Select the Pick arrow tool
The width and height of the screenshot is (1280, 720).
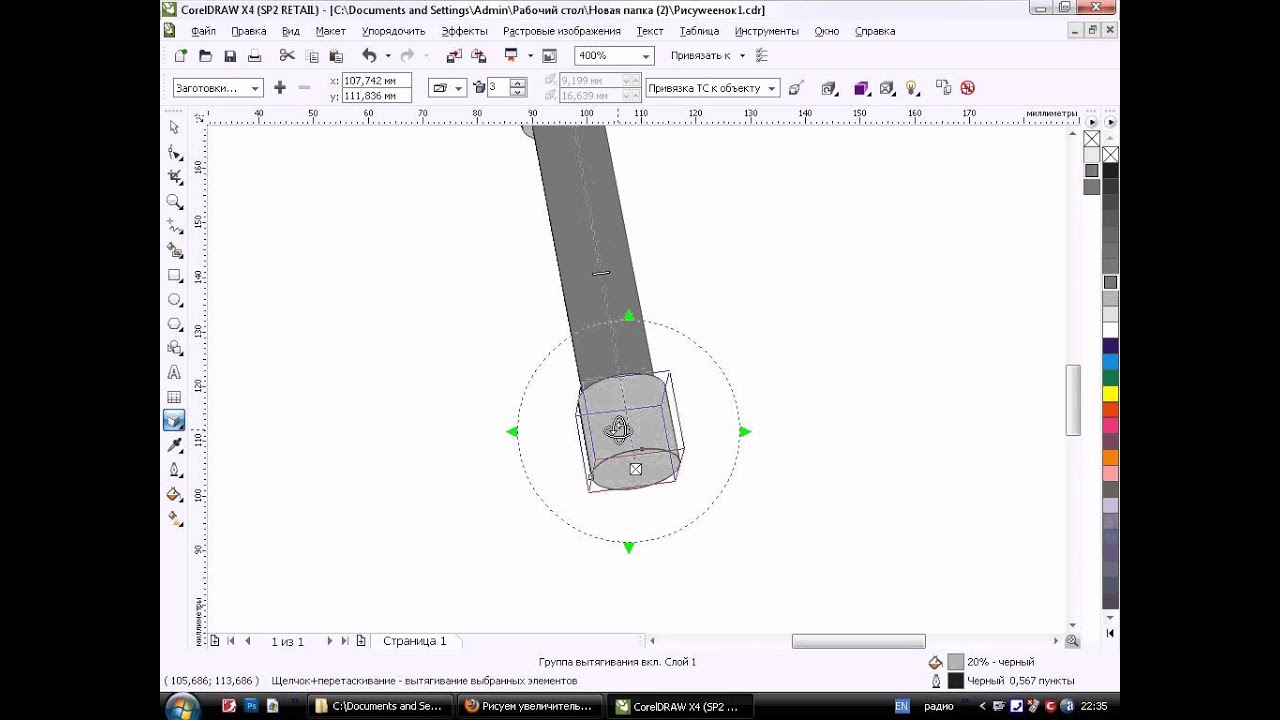(x=174, y=127)
